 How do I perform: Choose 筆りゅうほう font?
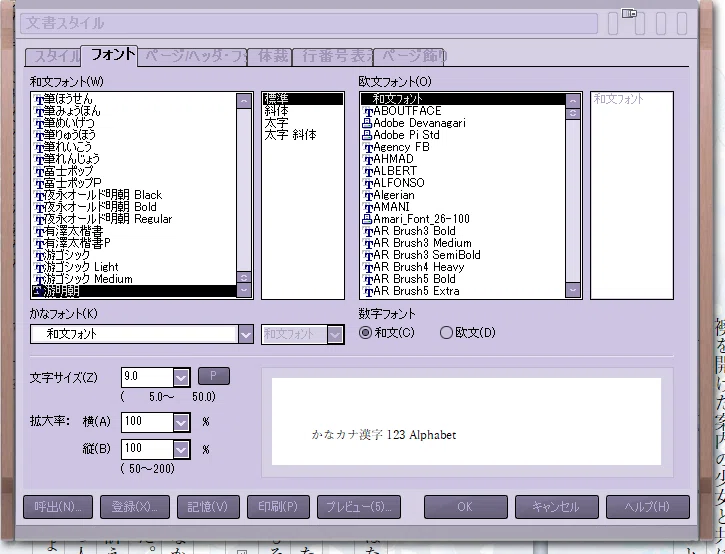coord(134,135)
